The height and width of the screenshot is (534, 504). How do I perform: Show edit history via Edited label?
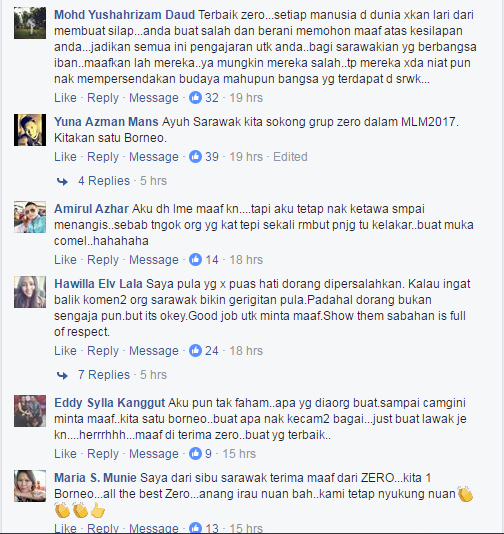pyautogui.click(x=290, y=157)
